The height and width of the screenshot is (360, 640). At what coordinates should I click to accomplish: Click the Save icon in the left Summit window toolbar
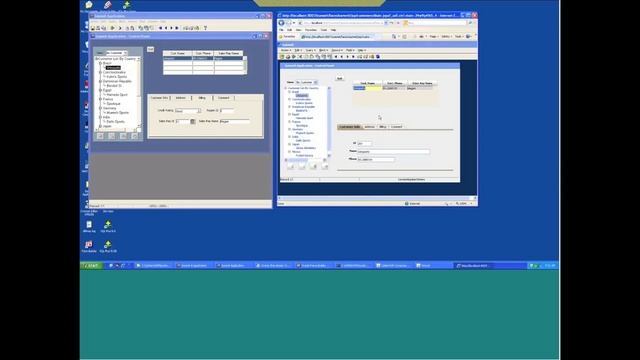[x=93, y=28]
